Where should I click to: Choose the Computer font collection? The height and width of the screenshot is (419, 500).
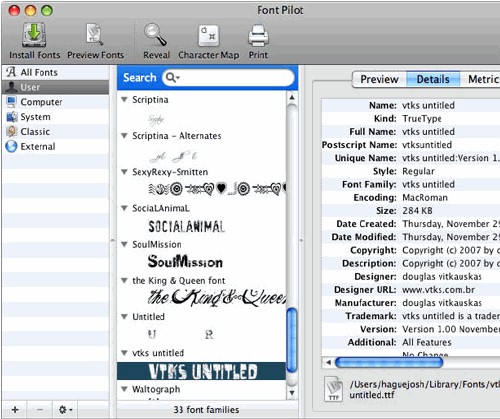tap(55, 102)
